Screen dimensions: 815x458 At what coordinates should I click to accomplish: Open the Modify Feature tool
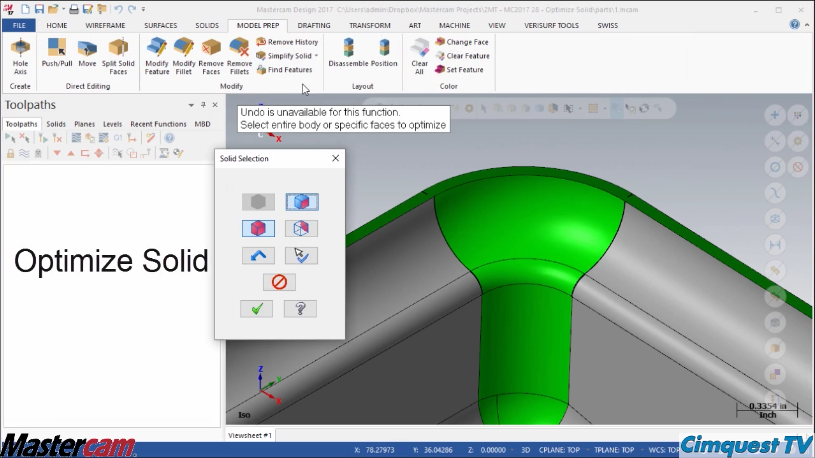[x=156, y=56]
